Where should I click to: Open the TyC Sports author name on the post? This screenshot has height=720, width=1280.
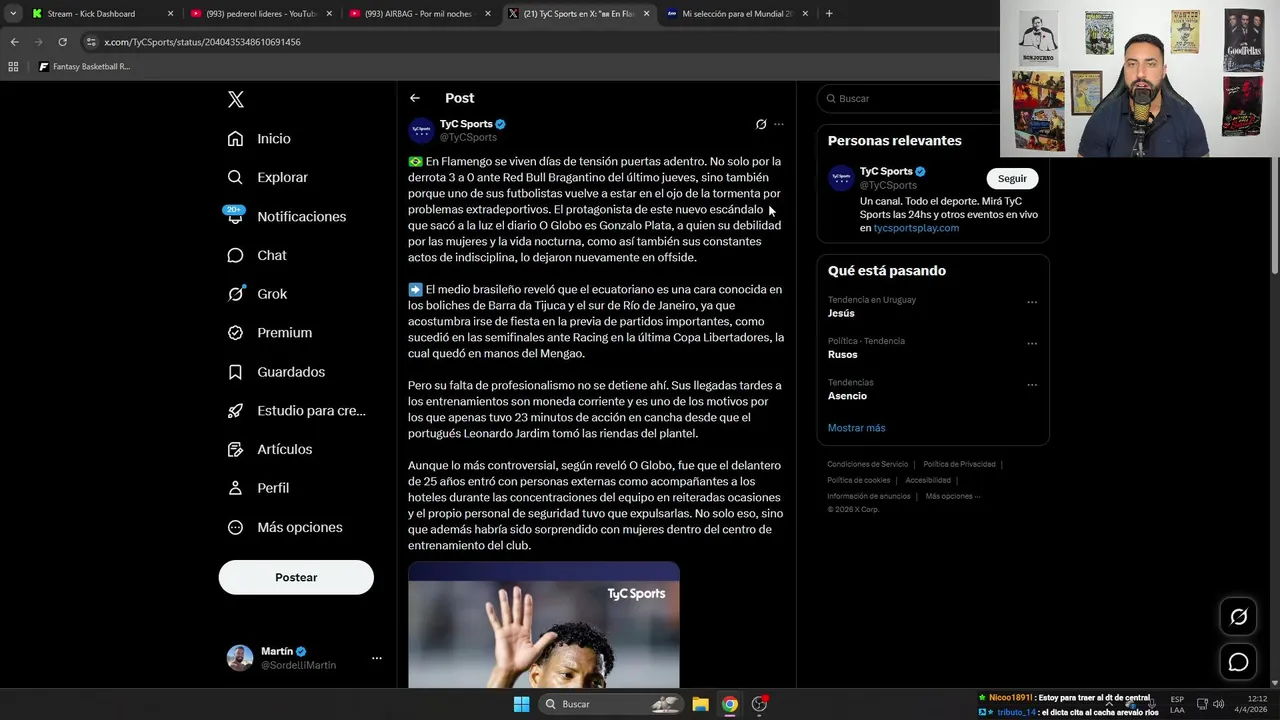pos(466,124)
